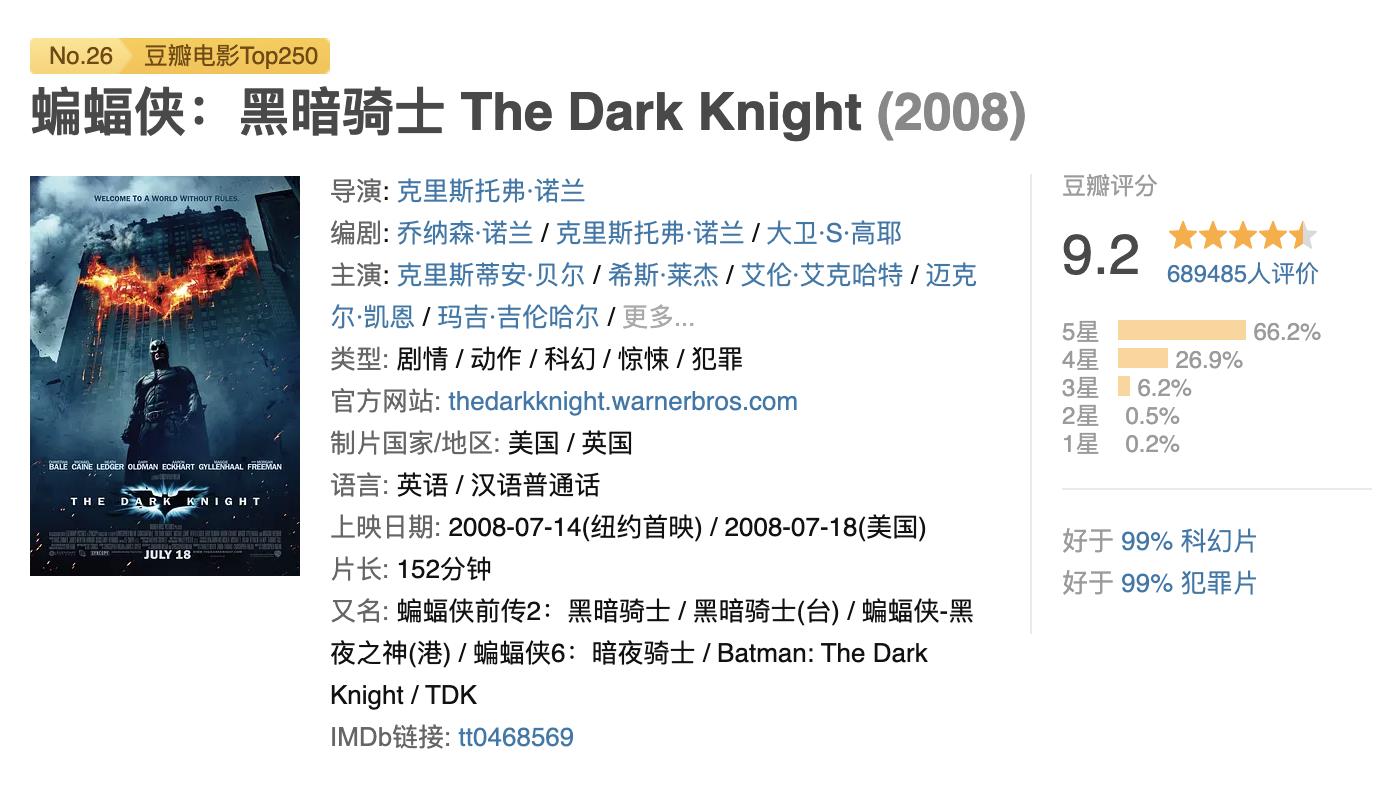Open the 豆瓣电影Top250 list link
The width and height of the screenshot is (1382, 798).
pyautogui.click(x=231, y=56)
